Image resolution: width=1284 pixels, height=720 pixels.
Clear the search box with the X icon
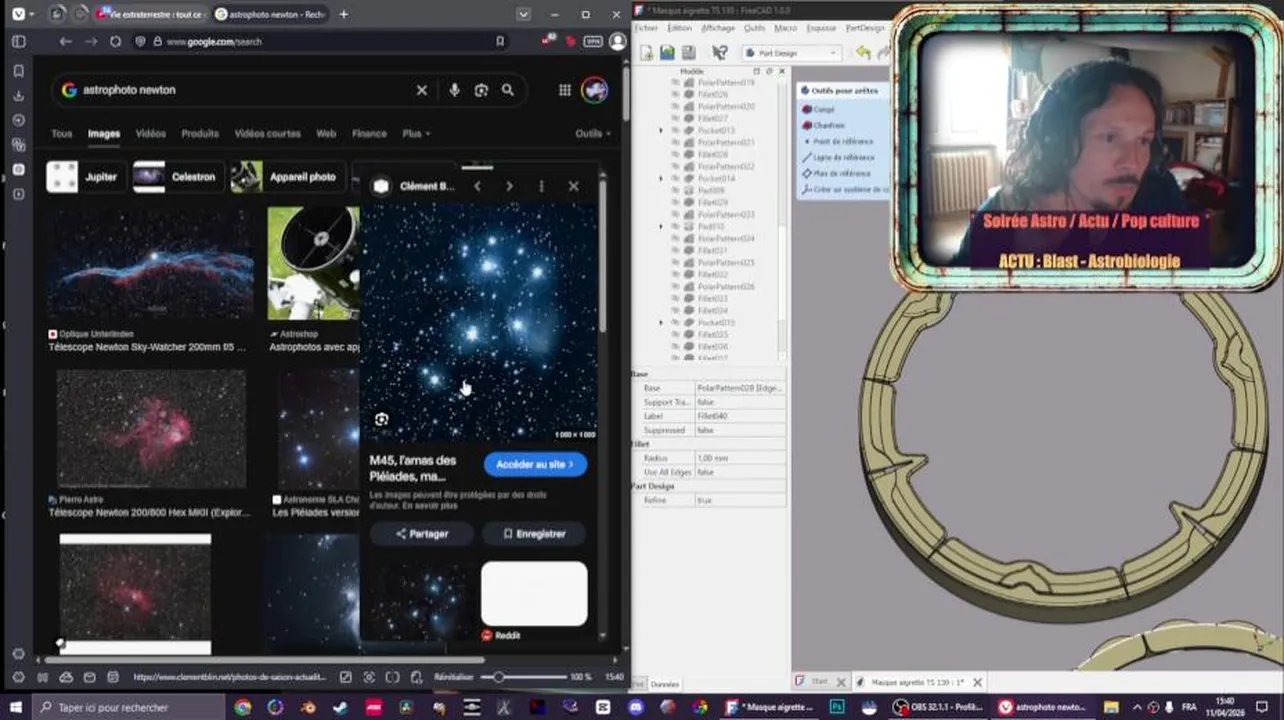click(422, 90)
